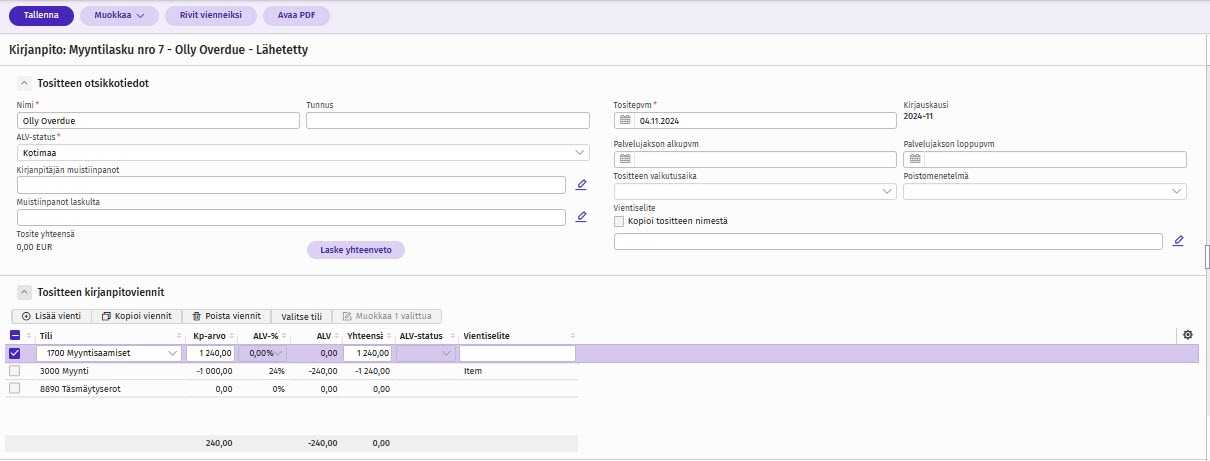Open Tositepvm calendar icon

point(626,121)
